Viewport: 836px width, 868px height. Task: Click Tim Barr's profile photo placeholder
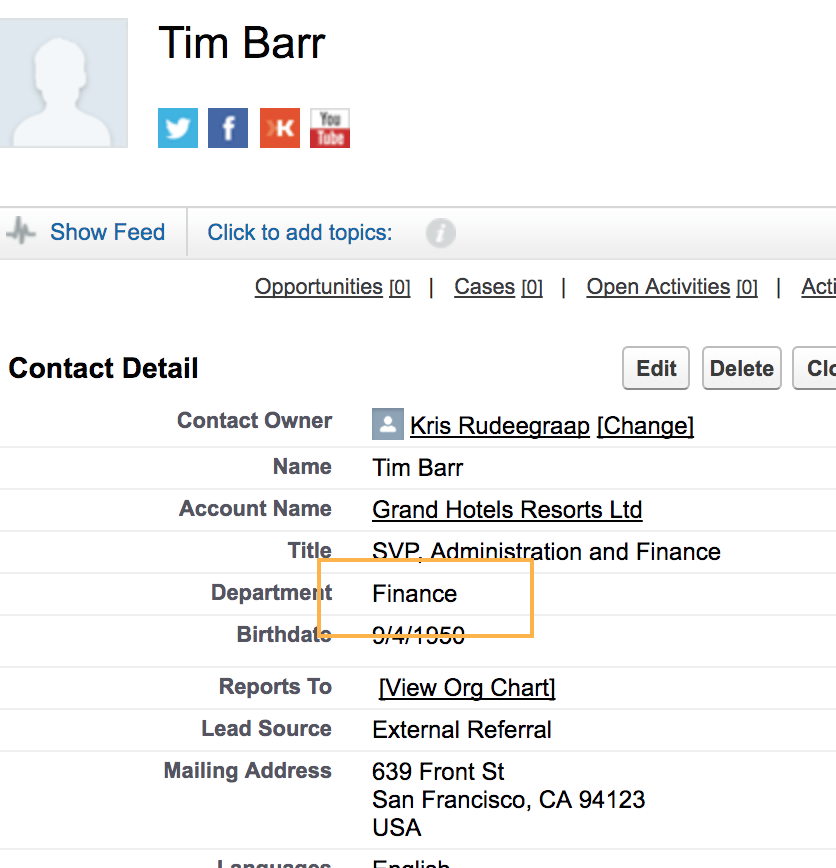point(64,83)
